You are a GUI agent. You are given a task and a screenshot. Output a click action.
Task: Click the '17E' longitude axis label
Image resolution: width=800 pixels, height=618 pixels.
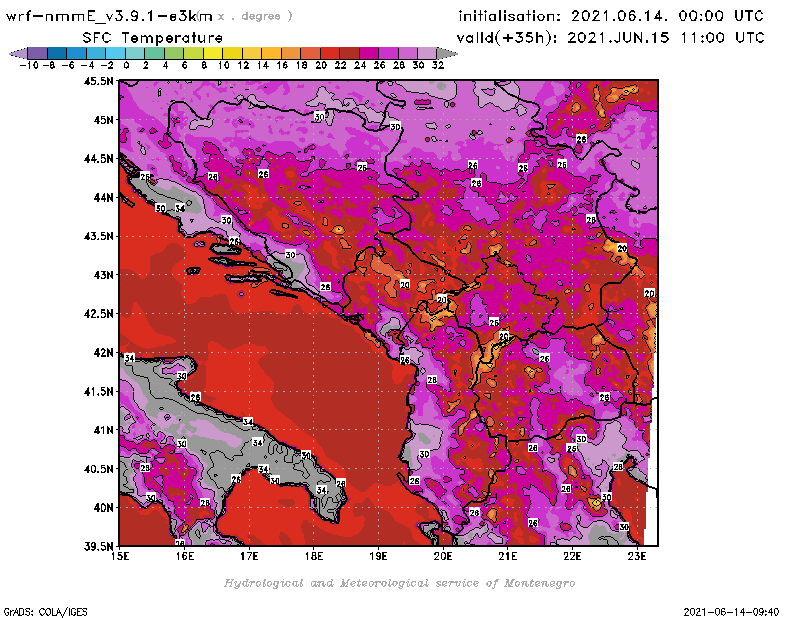click(249, 556)
